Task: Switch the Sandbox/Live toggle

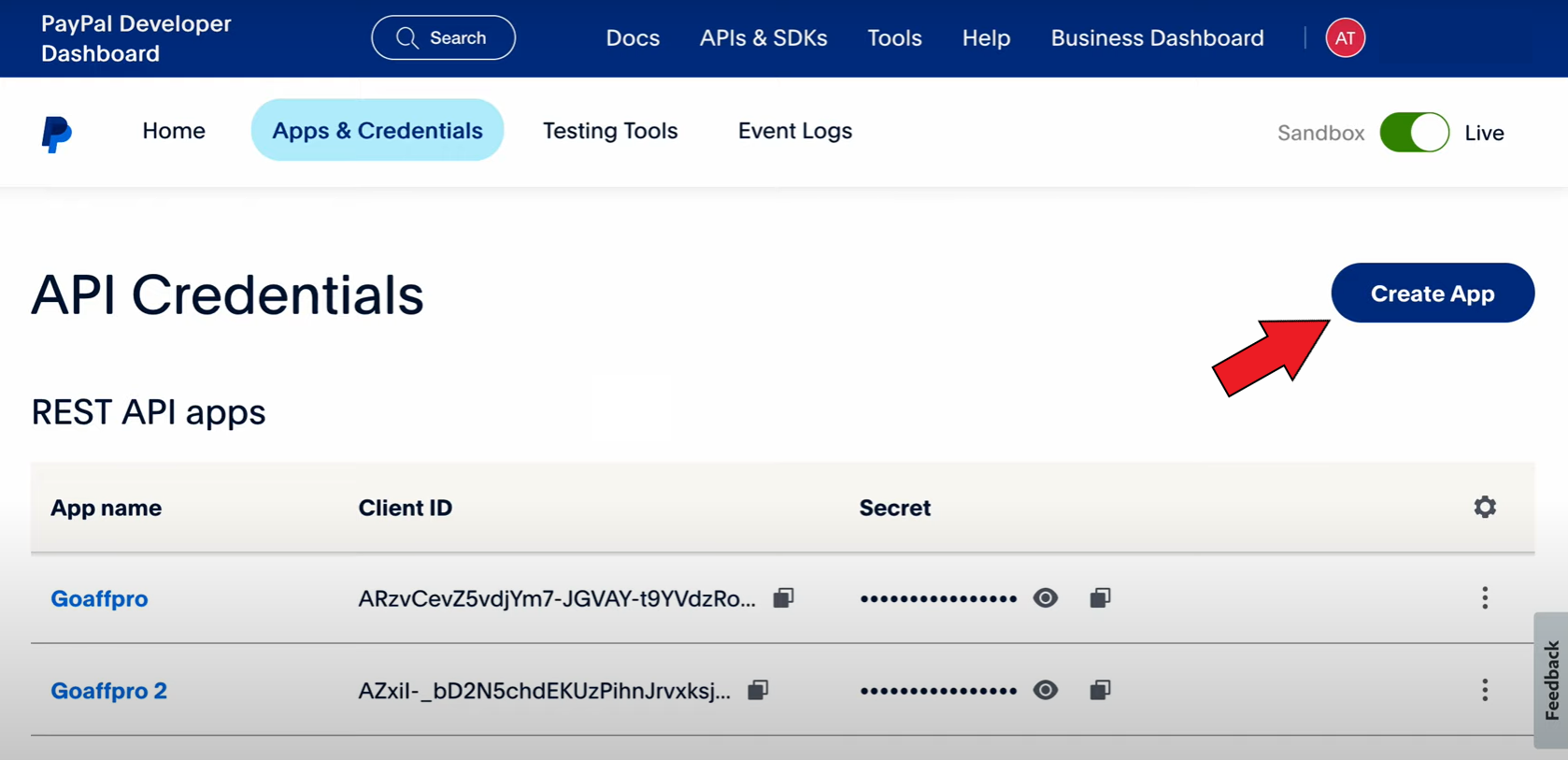Action: coord(1414,133)
